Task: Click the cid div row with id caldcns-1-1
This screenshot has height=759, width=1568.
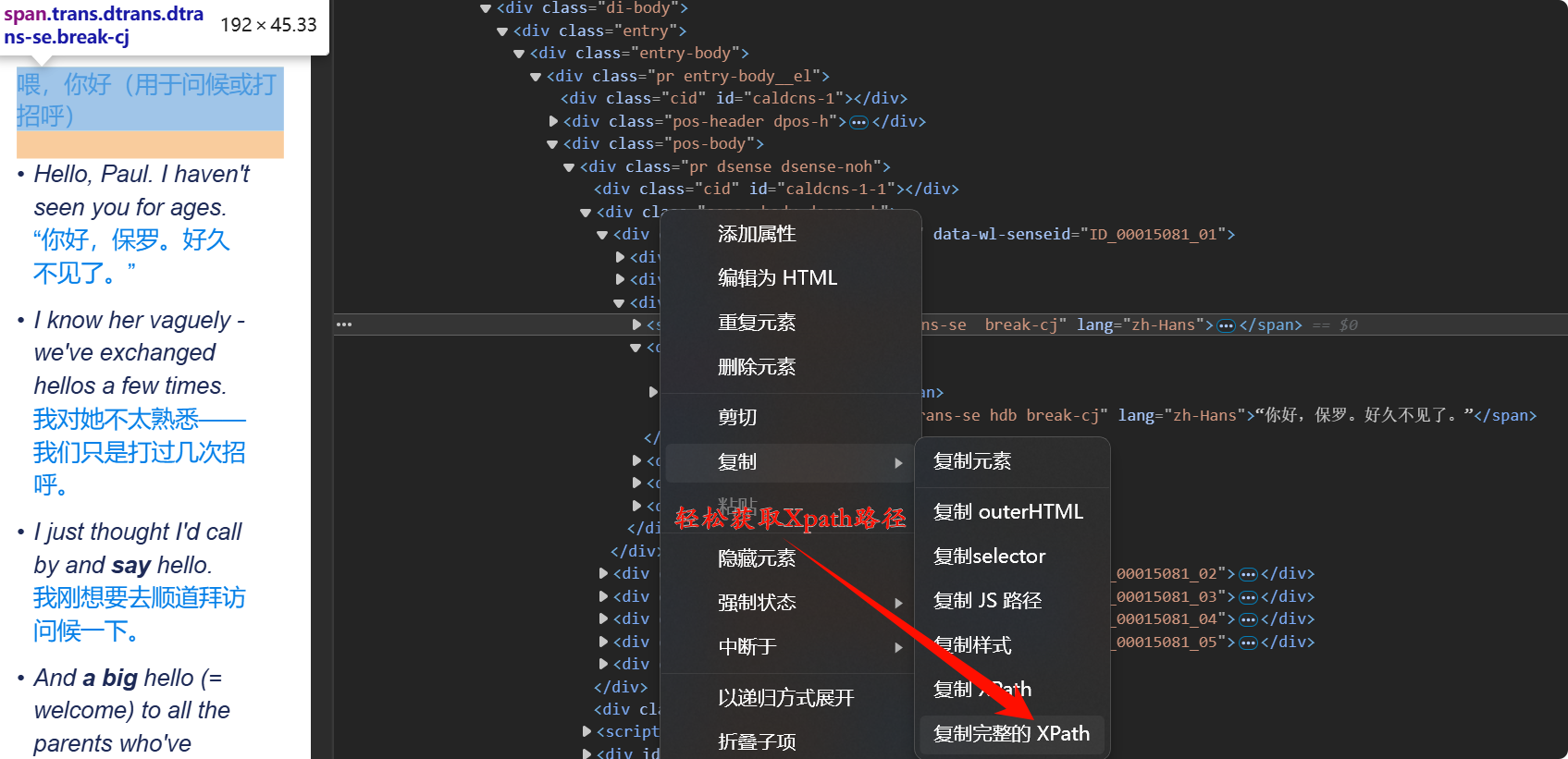Action: point(776,190)
